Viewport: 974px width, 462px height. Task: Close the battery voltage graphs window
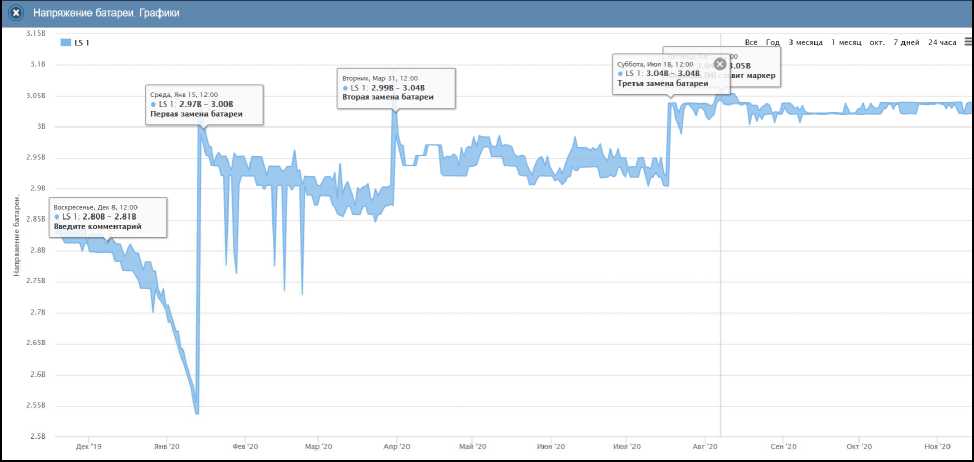(x=17, y=12)
